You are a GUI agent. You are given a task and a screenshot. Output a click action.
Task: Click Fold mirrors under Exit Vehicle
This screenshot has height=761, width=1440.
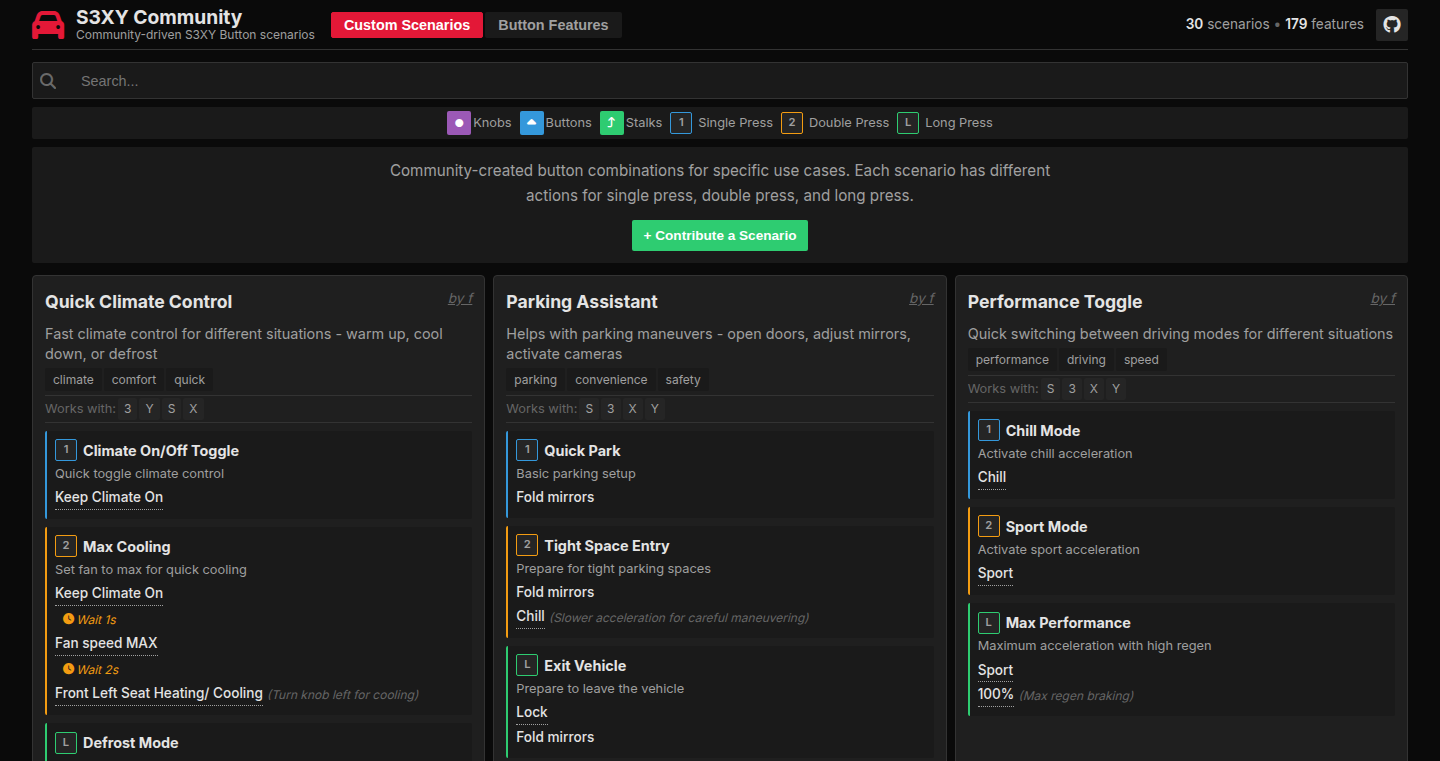coord(555,737)
